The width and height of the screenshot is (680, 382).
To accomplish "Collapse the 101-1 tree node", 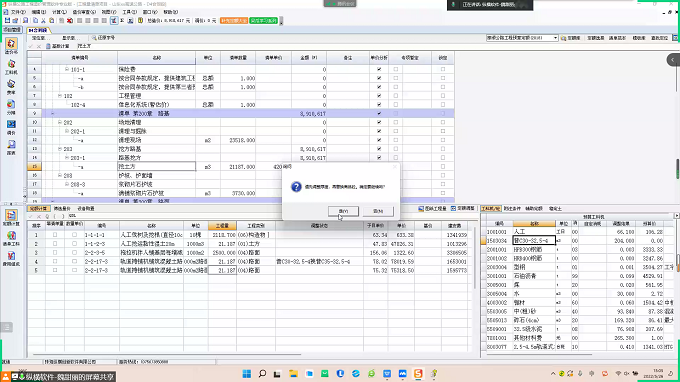I will click(x=67, y=69).
